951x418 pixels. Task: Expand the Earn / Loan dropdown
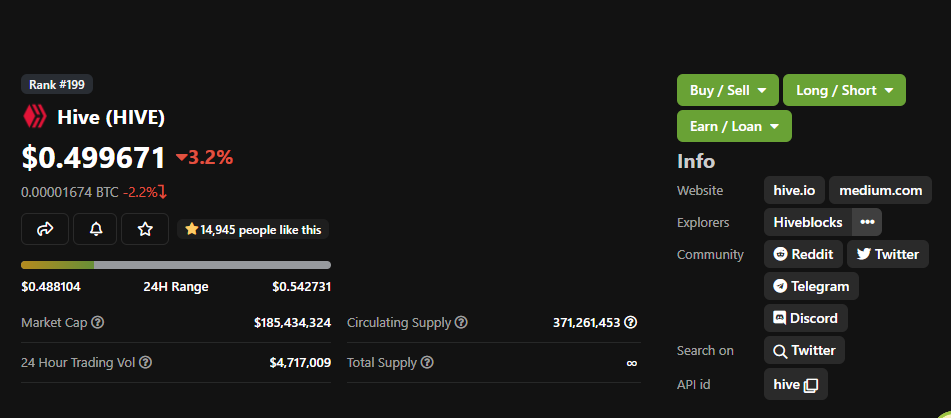pos(734,126)
